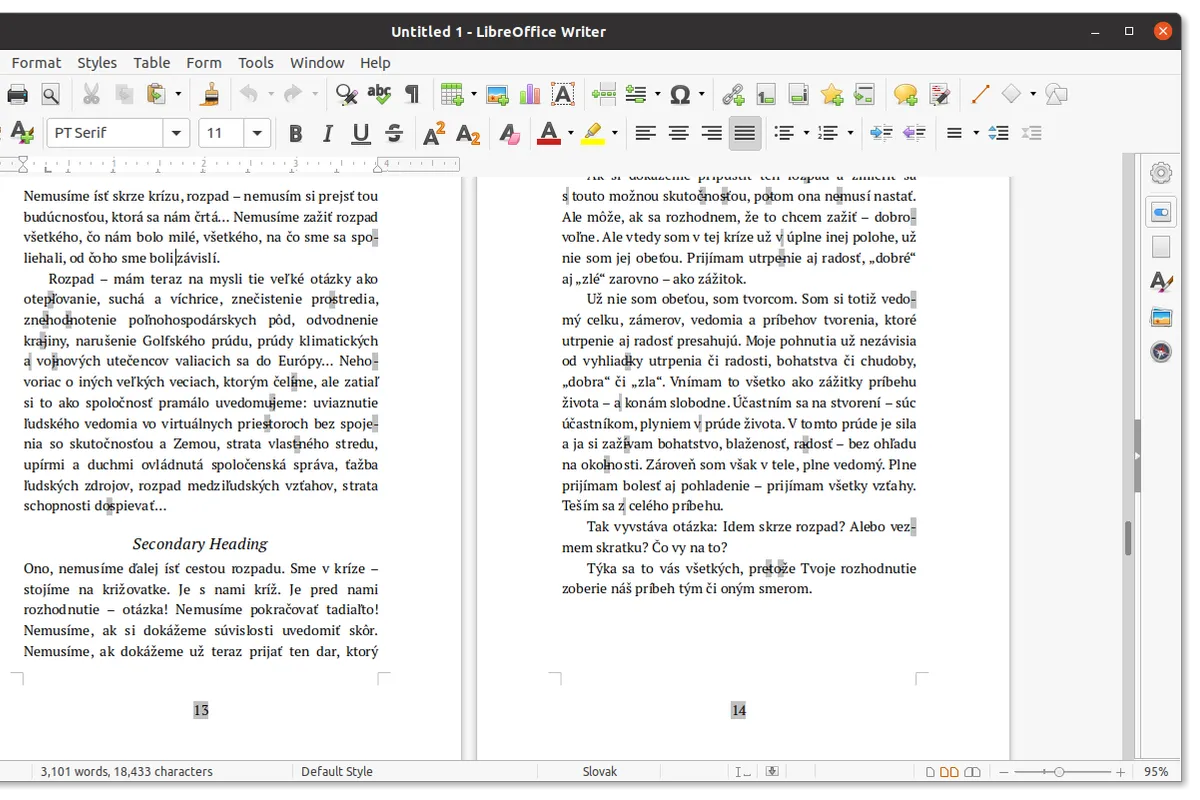The height and width of the screenshot is (800, 1200).
Task: Click the New Style from Selection icon
Action: tap(20, 133)
